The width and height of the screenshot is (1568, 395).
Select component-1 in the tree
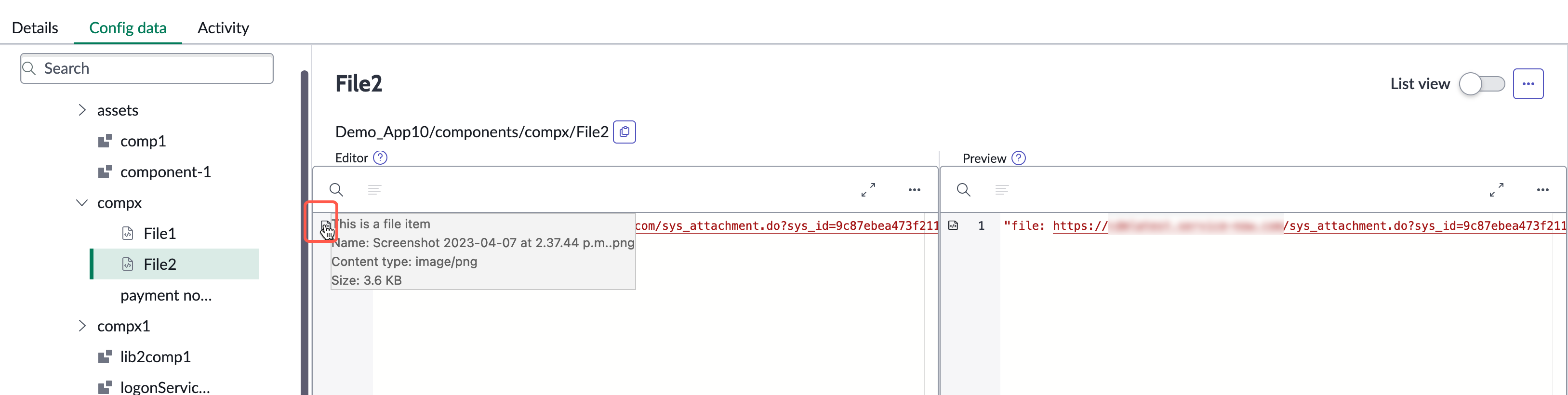click(166, 171)
